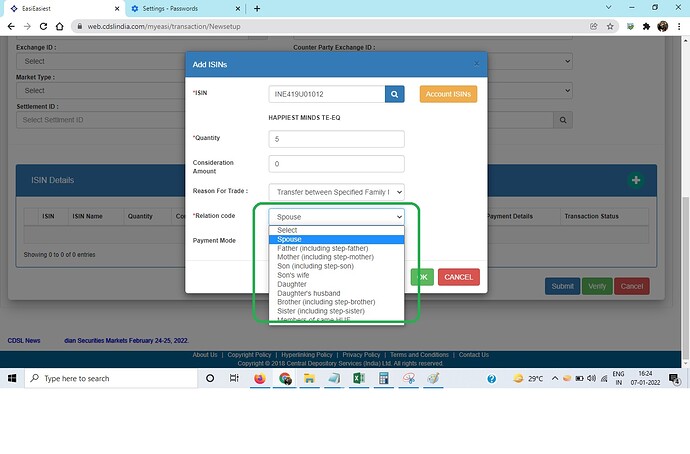Select Son's wife option
This screenshot has width=690, height=454.
336,275
